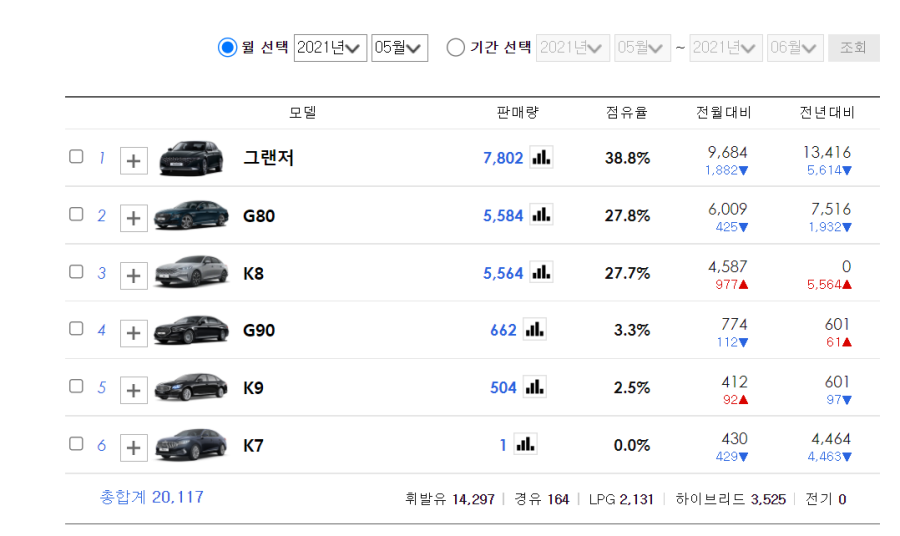Open the period start month 05월 dropdown
The width and height of the screenshot is (900, 536).
(x=642, y=48)
